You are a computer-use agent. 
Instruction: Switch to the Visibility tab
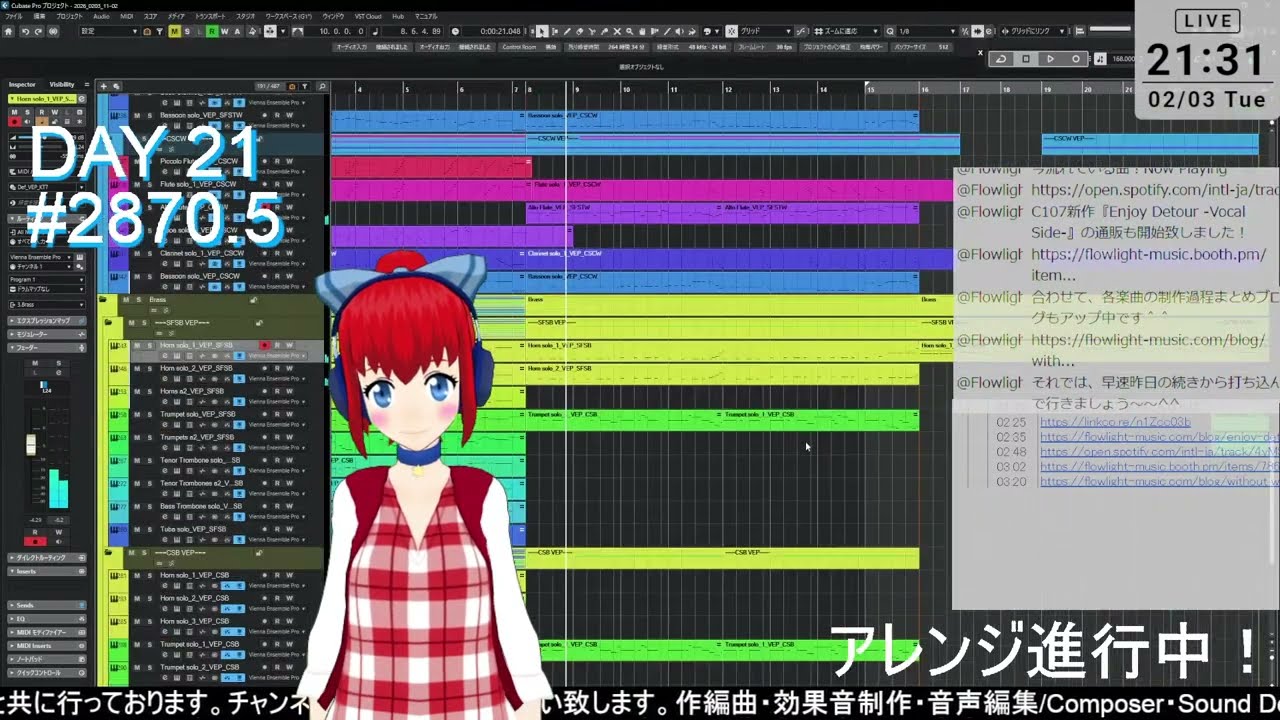click(62, 84)
